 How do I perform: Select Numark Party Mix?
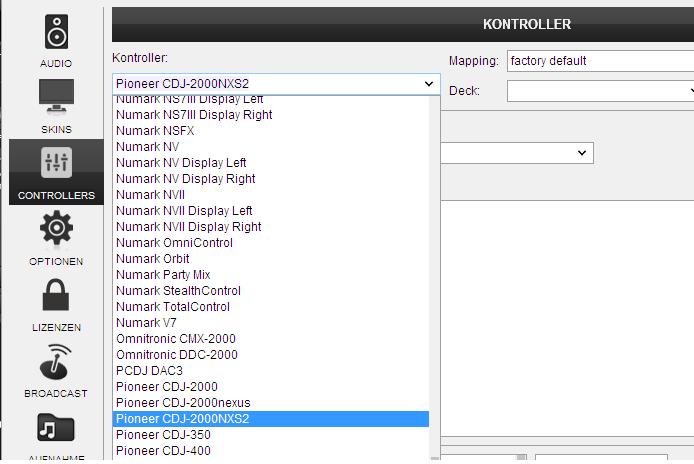[271, 275]
